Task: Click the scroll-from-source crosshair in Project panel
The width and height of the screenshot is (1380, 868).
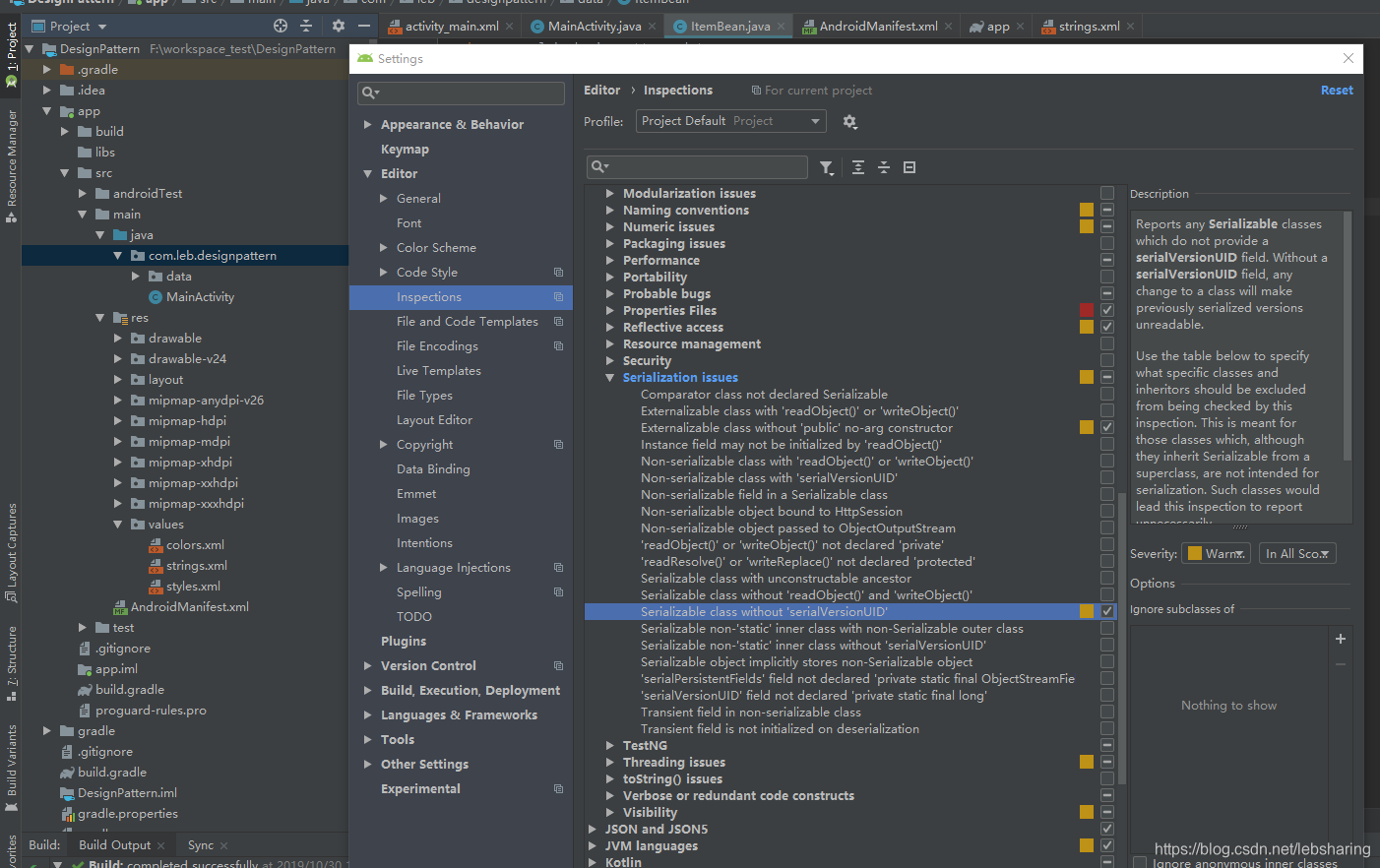Action: tap(282, 25)
